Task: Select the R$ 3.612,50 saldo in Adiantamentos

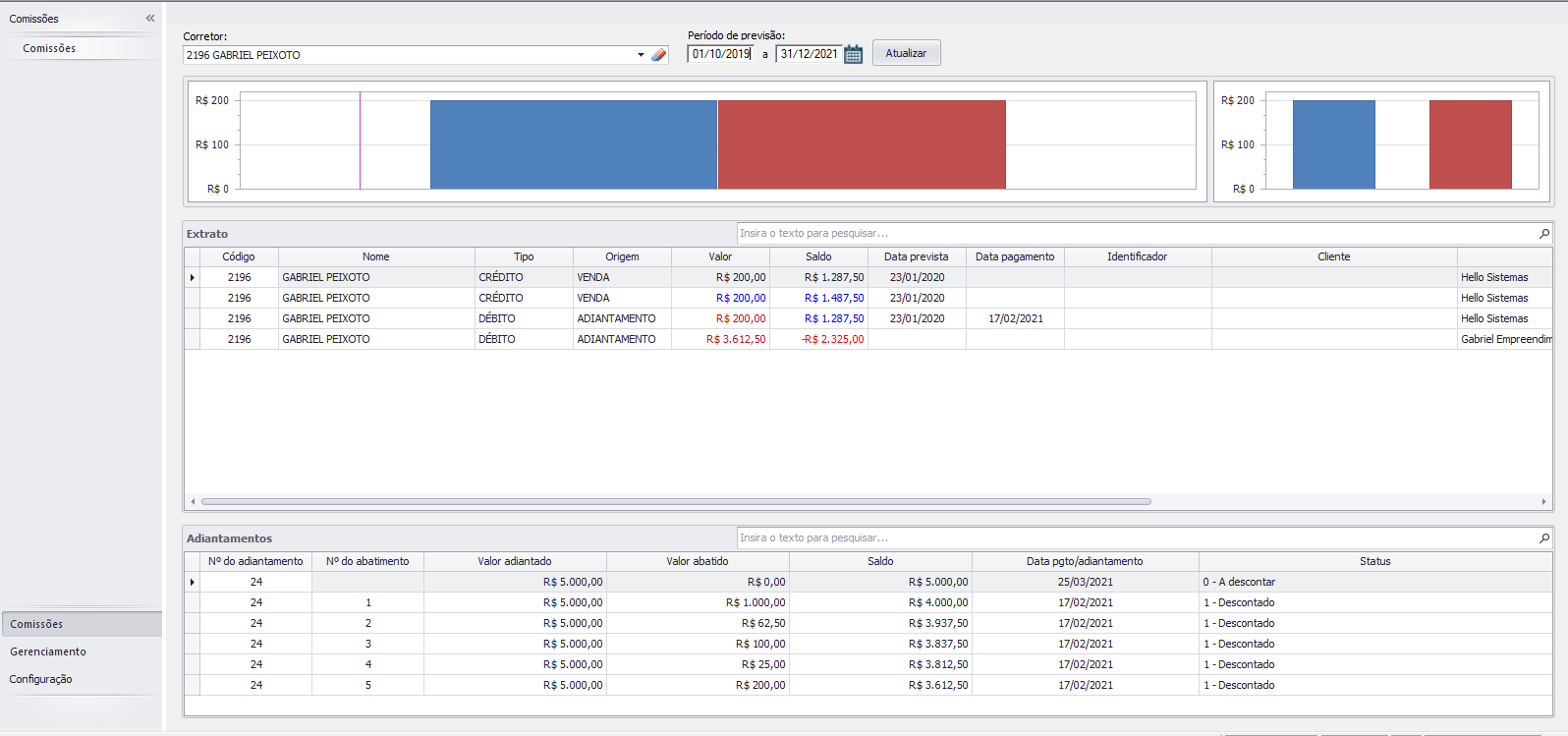Action: [x=880, y=685]
